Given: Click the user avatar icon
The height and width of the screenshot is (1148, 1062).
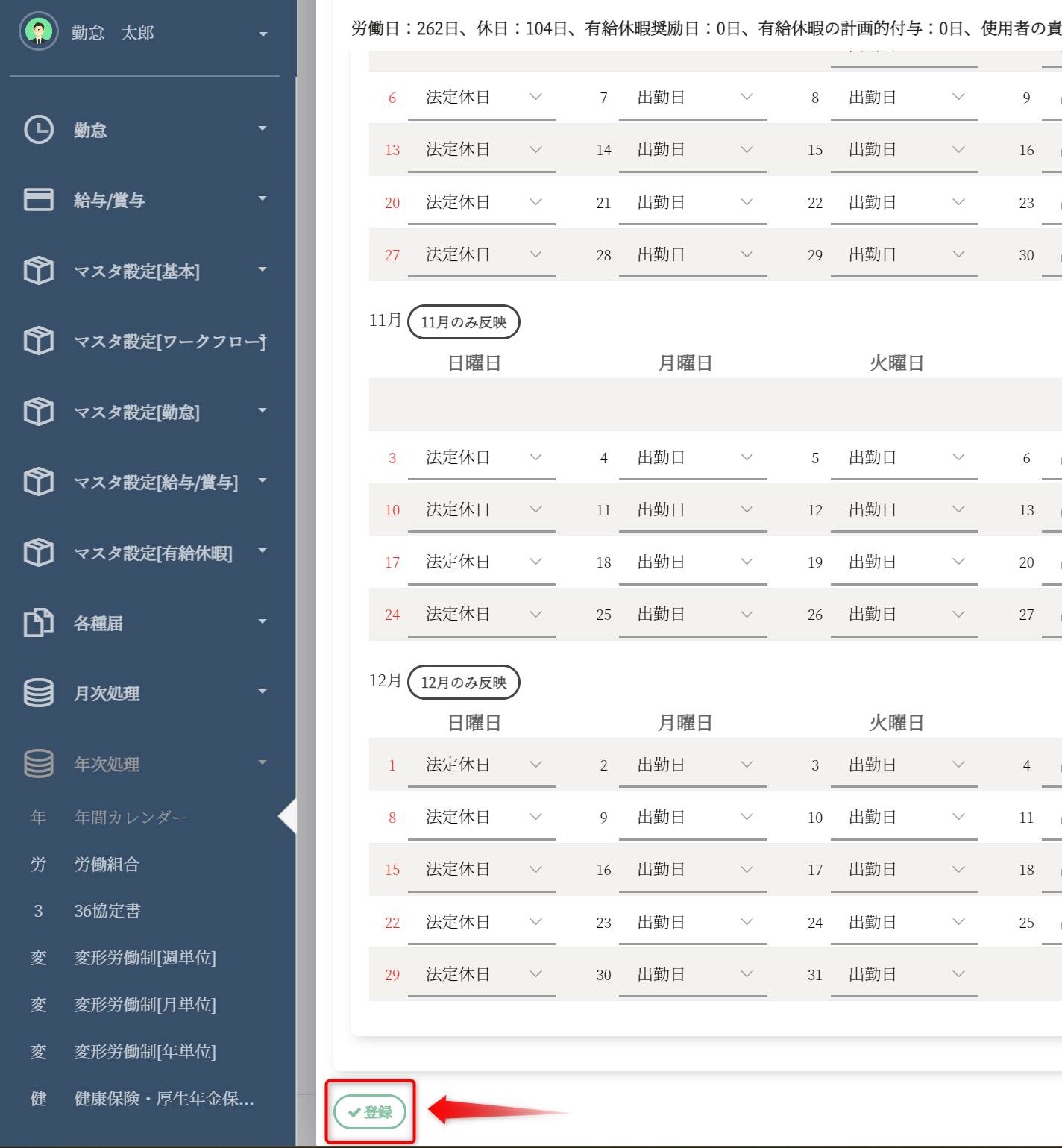Looking at the screenshot, I should [39, 31].
